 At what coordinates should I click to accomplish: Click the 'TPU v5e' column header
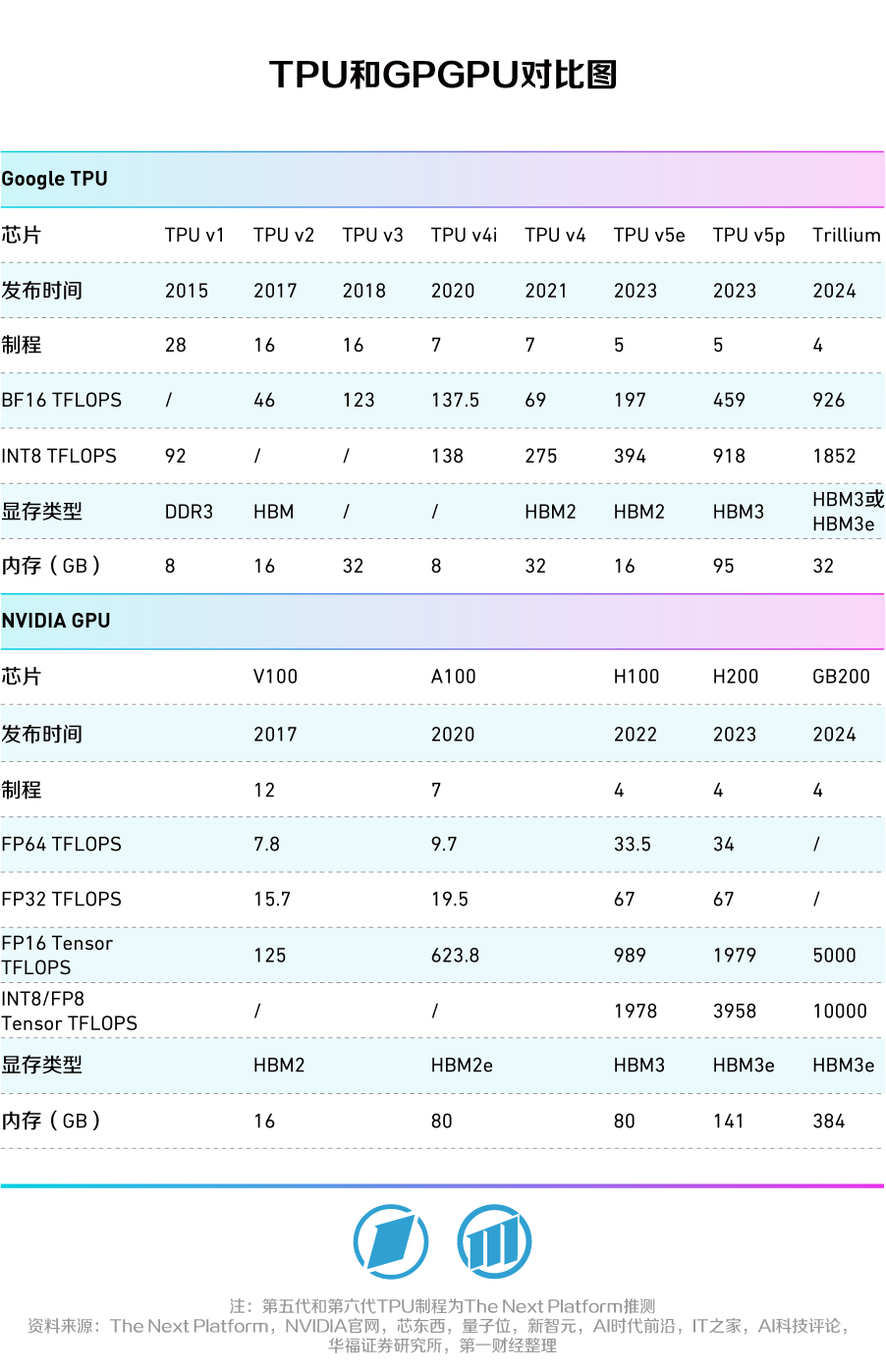coord(649,235)
